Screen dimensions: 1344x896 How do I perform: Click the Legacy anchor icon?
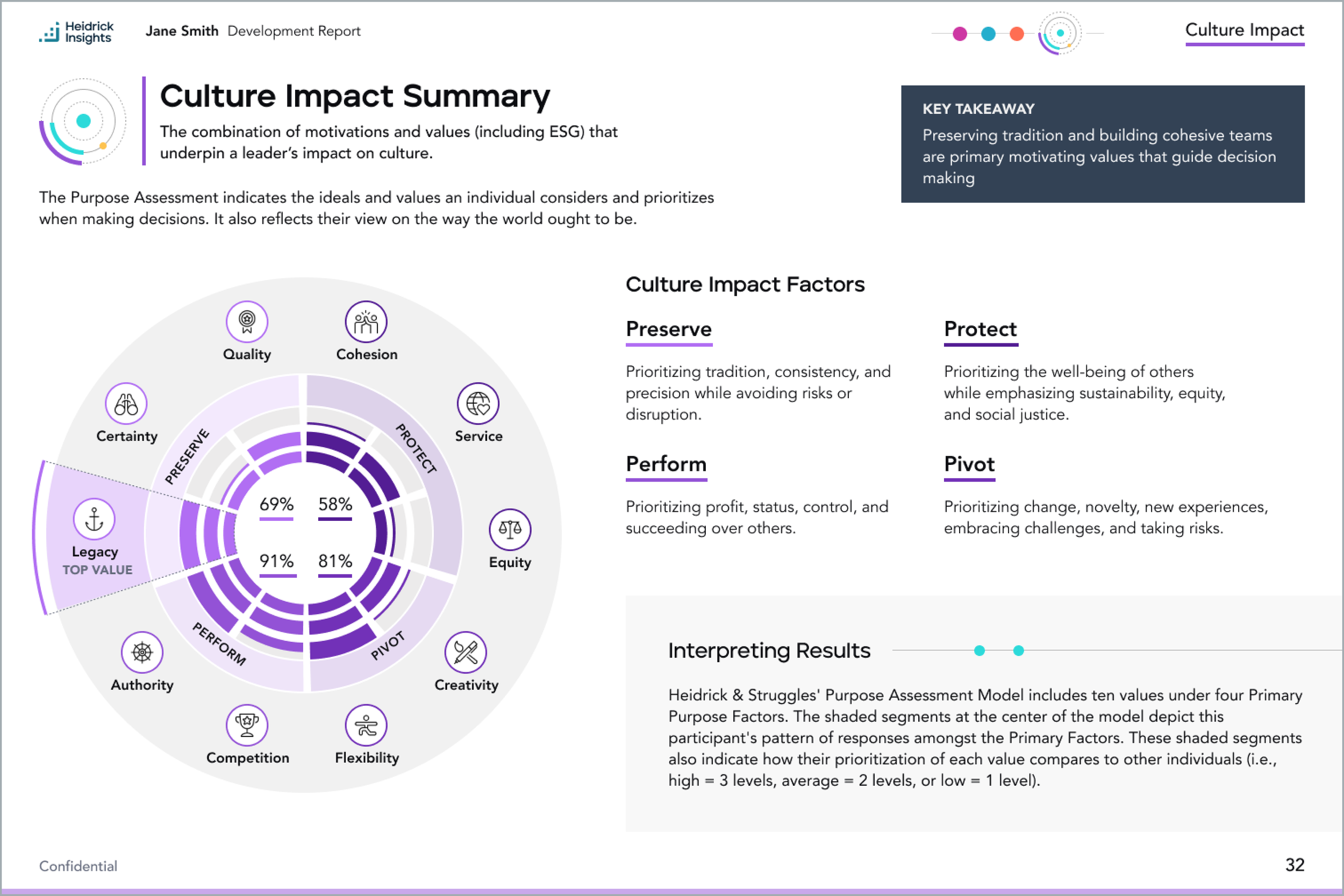94,519
